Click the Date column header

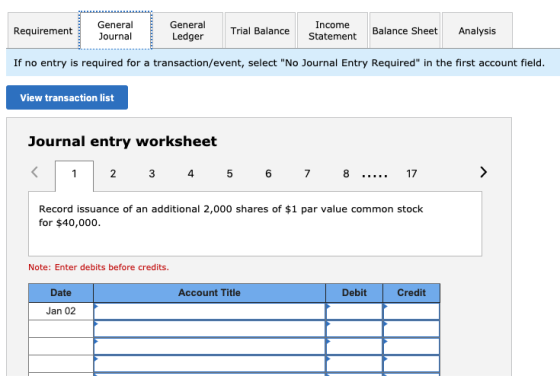coord(61,293)
